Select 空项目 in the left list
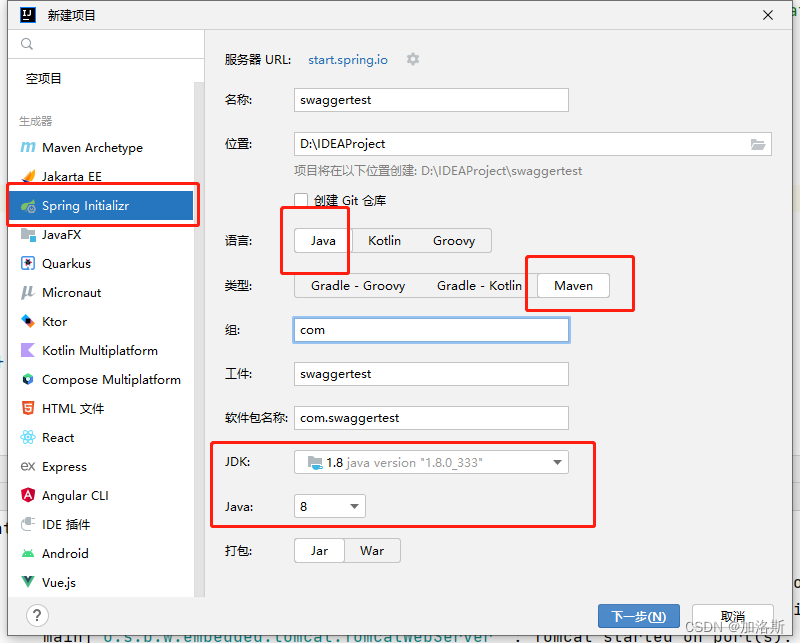This screenshot has height=643, width=800. point(44,79)
